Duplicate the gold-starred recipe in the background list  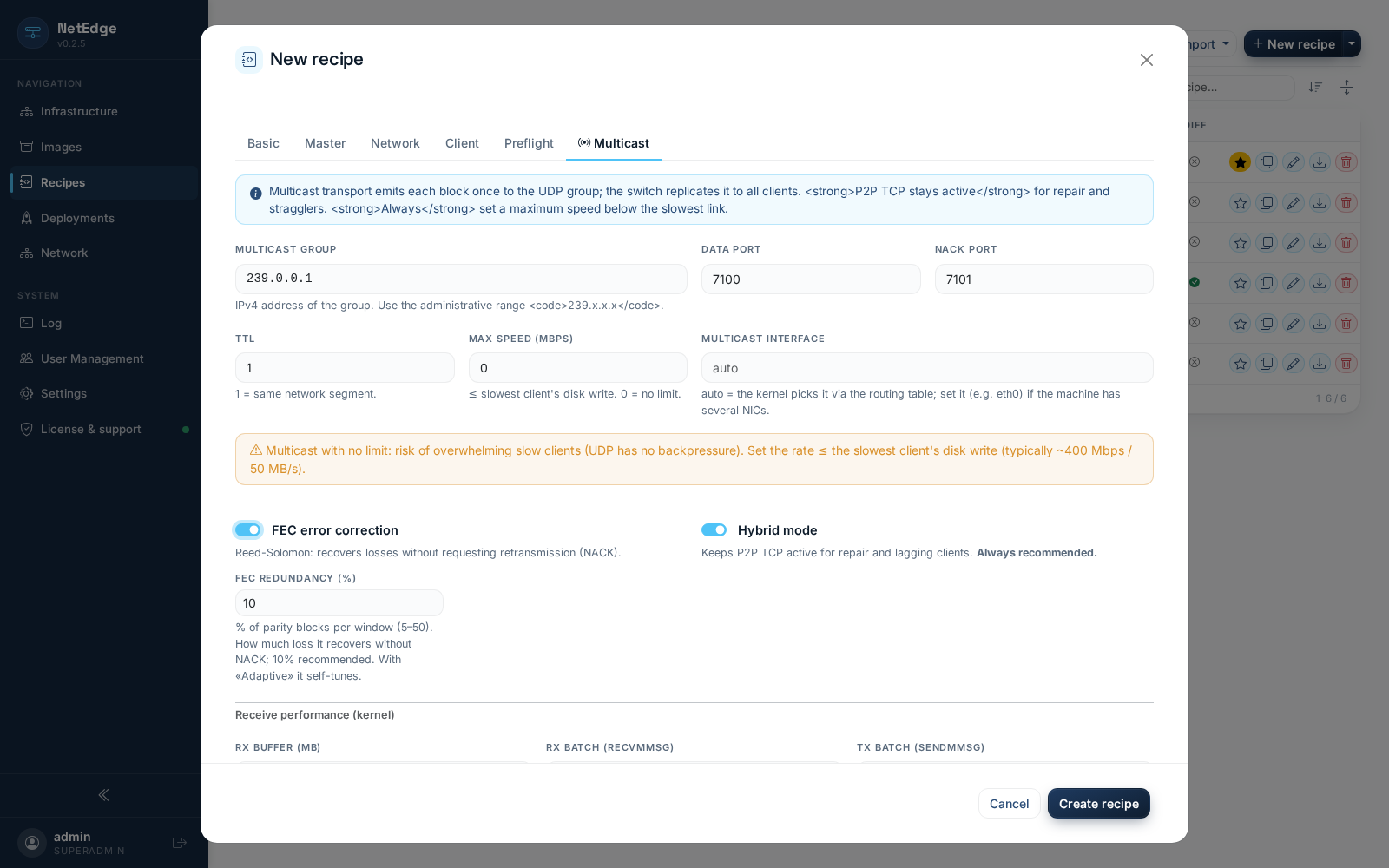[x=1267, y=162]
